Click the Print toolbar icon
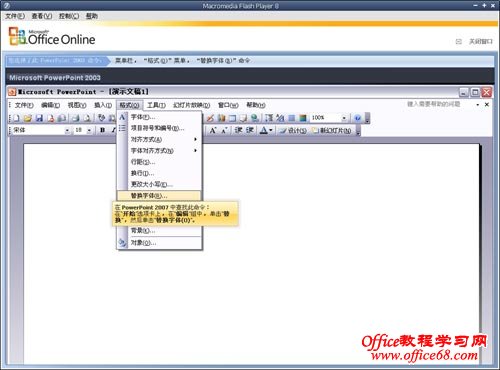500x370 pixels. coord(76,118)
